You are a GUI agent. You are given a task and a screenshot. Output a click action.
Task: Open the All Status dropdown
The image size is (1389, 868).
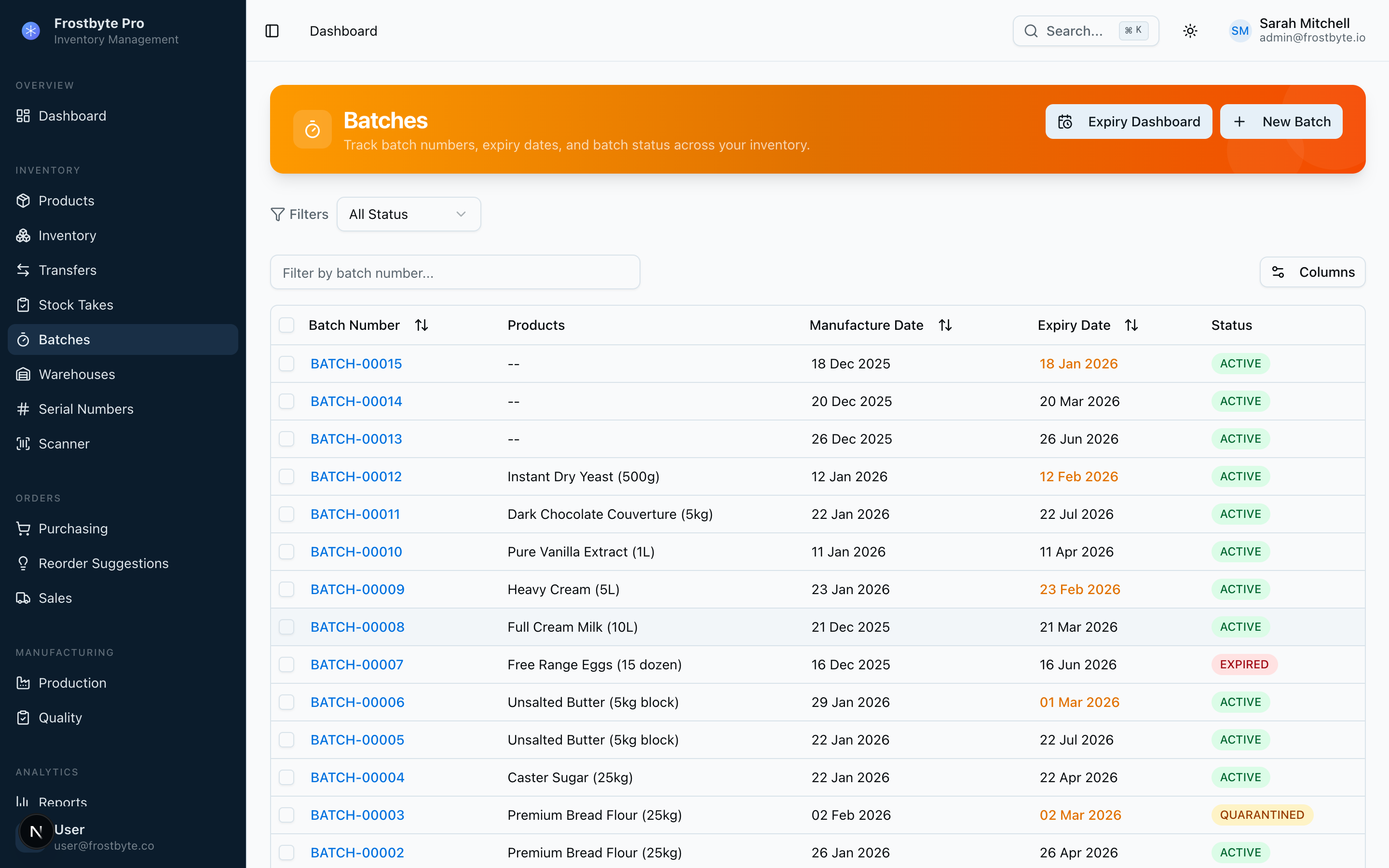coord(408,214)
